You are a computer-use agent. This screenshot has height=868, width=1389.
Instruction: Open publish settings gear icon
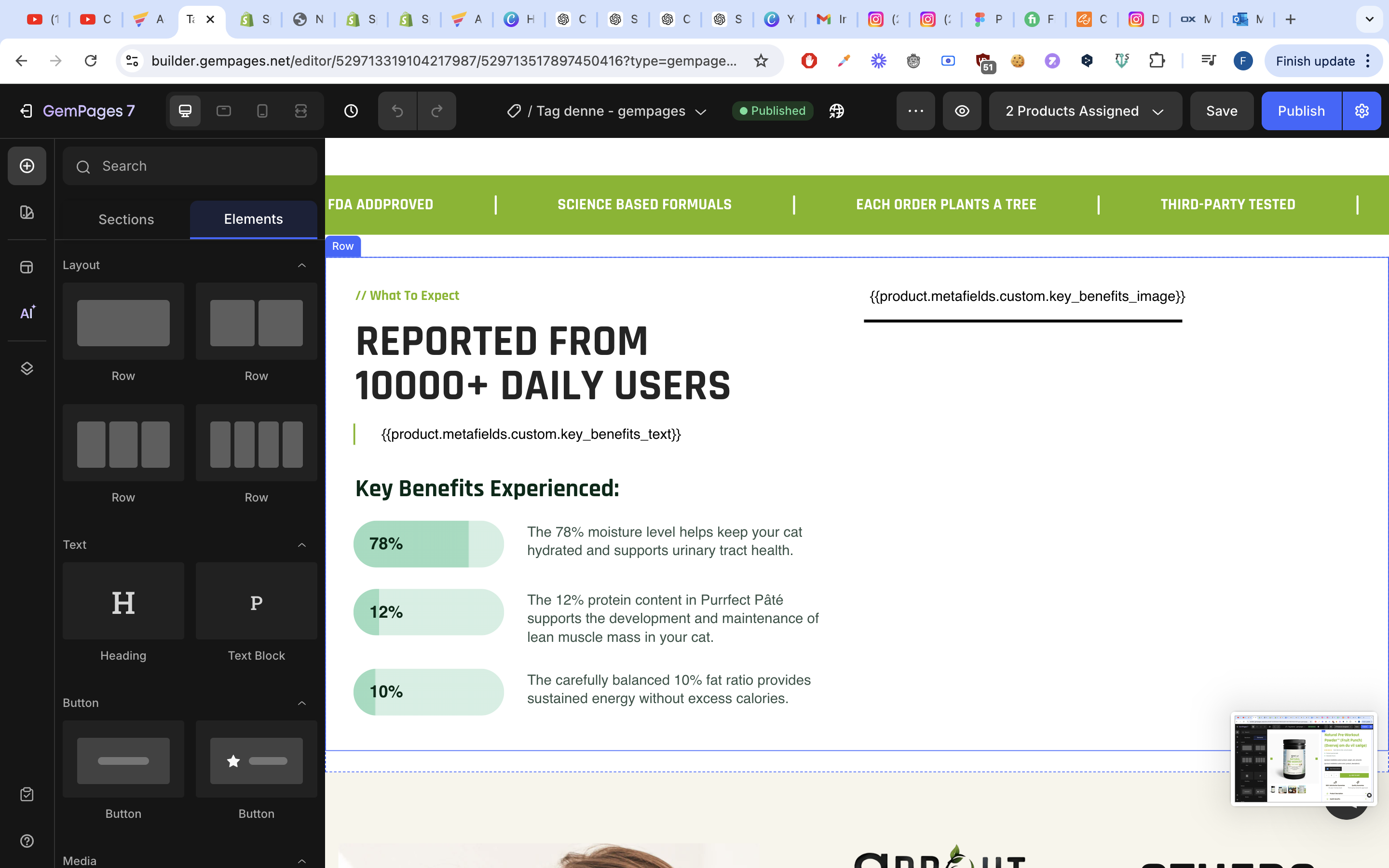(x=1362, y=111)
